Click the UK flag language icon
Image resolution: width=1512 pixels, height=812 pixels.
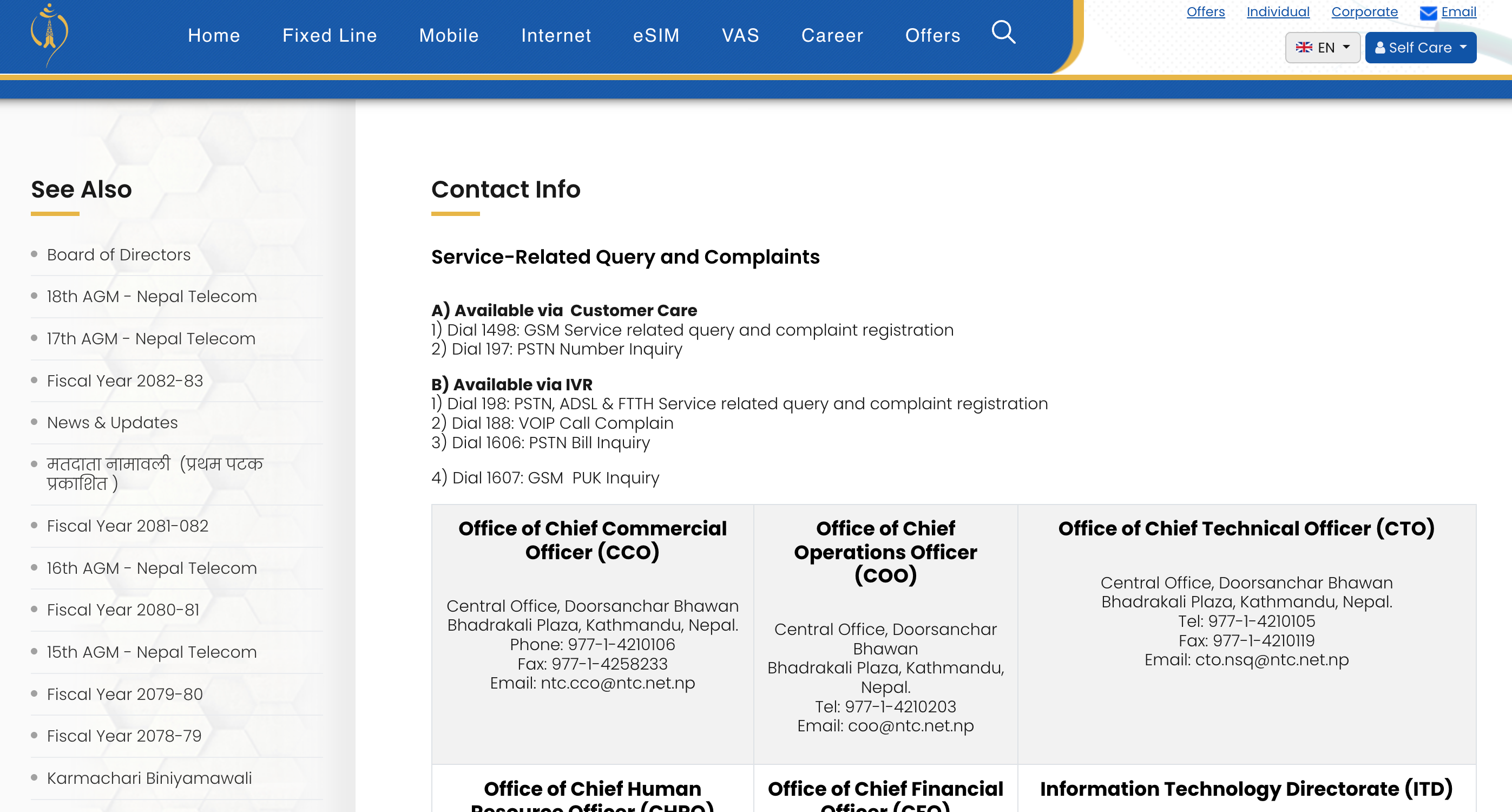1304,48
